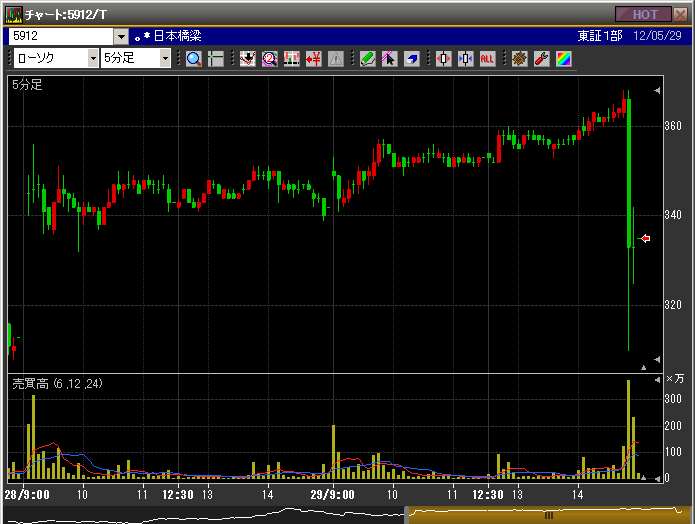Open the wrench settings tool
This screenshot has height=524, width=695.
click(541, 58)
